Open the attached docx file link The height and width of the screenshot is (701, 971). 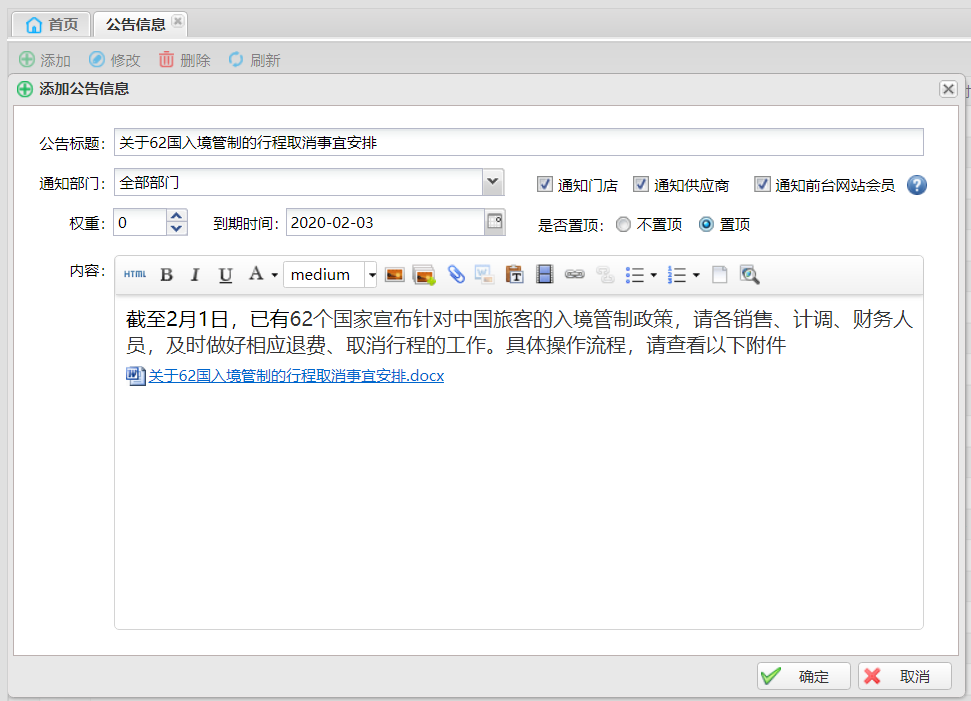click(x=296, y=376)
